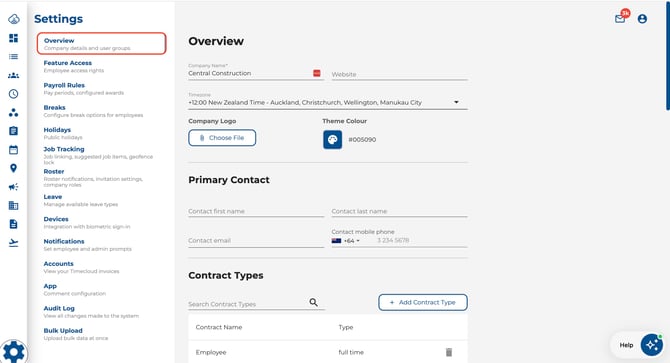Open the megaphone announcements icon in sidebar

click(x=14, y=187)
